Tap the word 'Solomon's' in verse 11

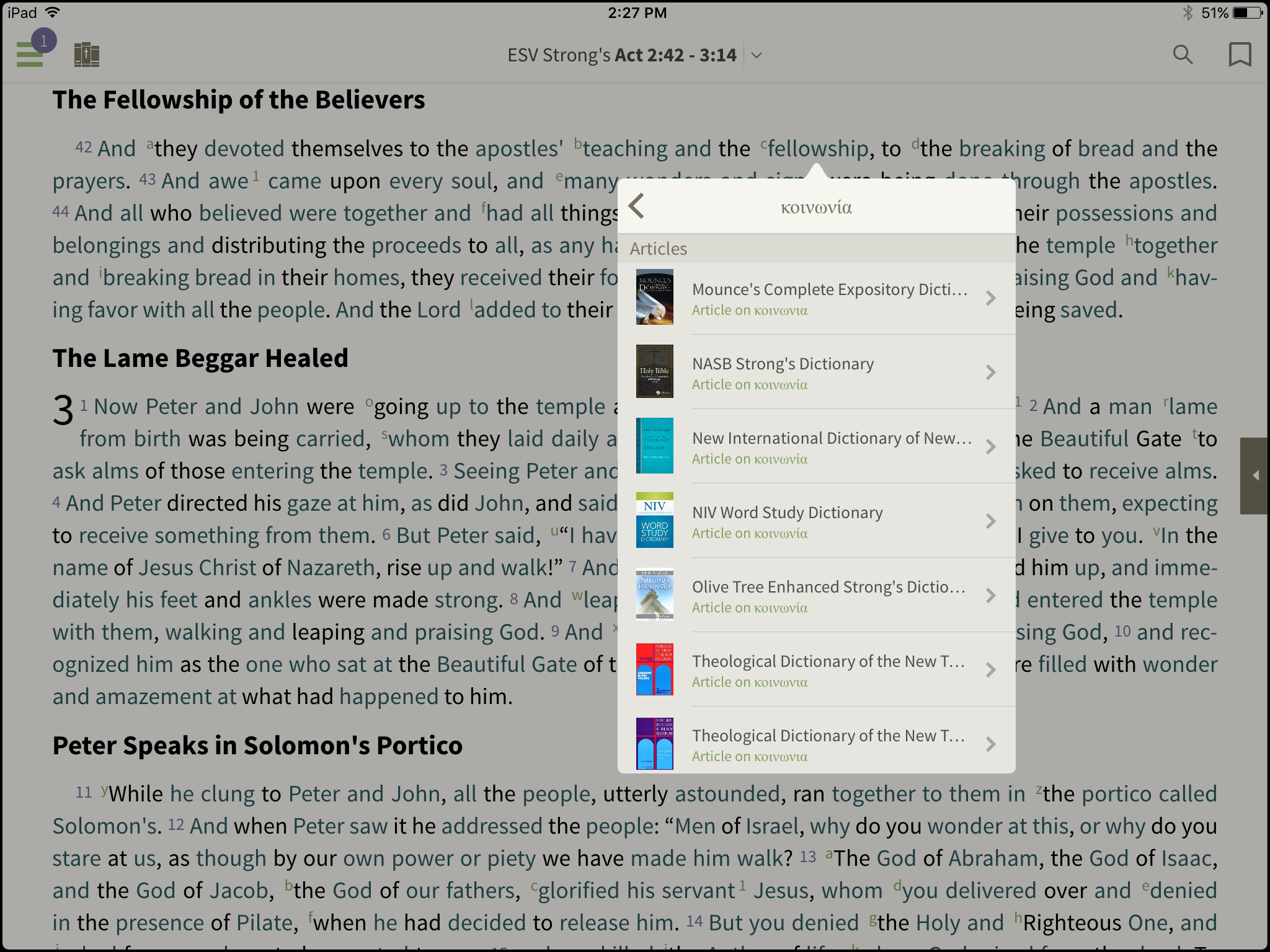point(105,826)
